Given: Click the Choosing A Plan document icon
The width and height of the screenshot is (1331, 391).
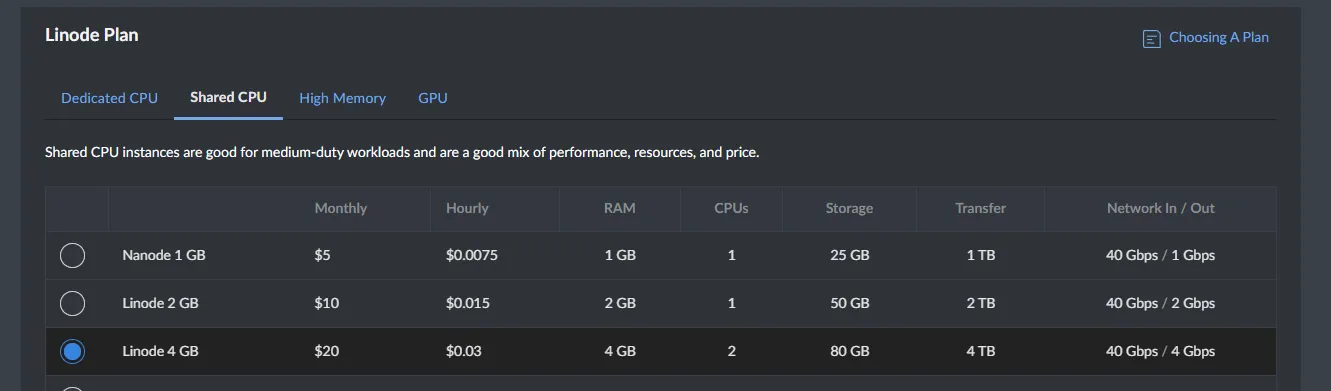Looking at the screenshot, I should [1152, 38].
